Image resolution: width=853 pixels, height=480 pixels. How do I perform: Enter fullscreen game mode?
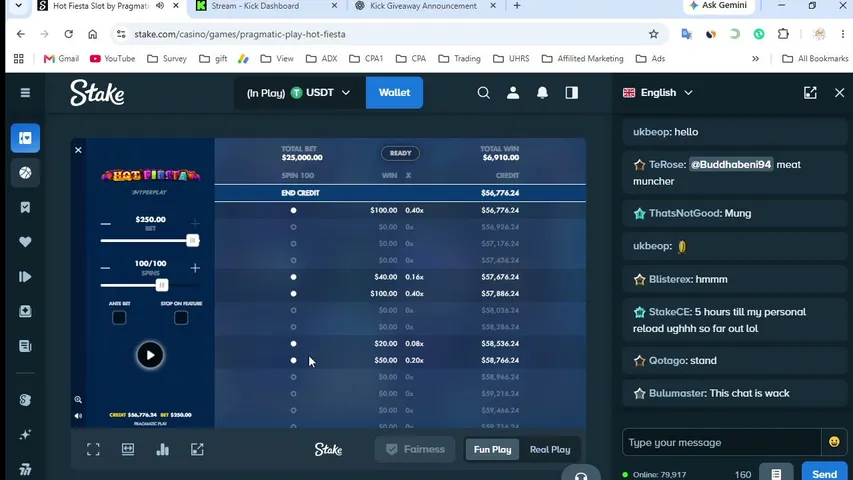tap(93, 449)
